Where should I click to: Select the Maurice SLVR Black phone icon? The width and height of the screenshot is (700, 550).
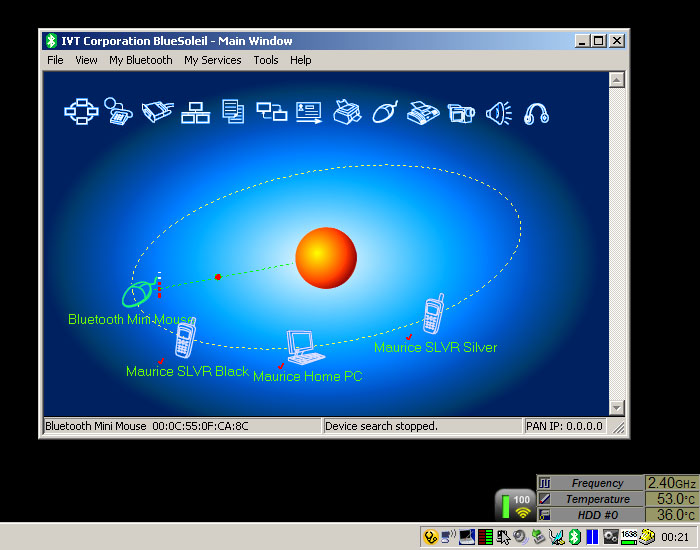pos(185,338)
